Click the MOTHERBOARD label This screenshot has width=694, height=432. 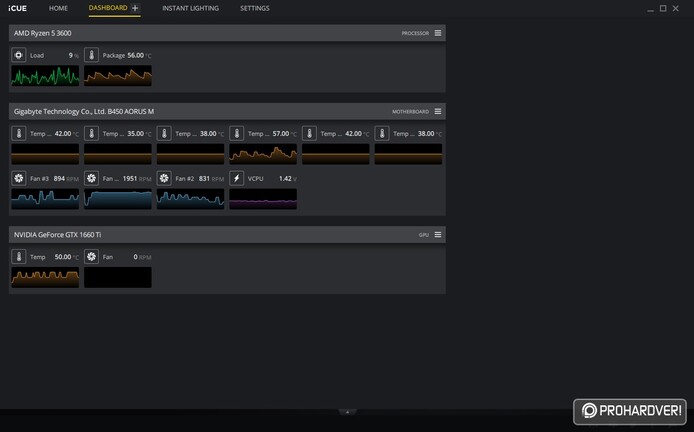(410, 112)
